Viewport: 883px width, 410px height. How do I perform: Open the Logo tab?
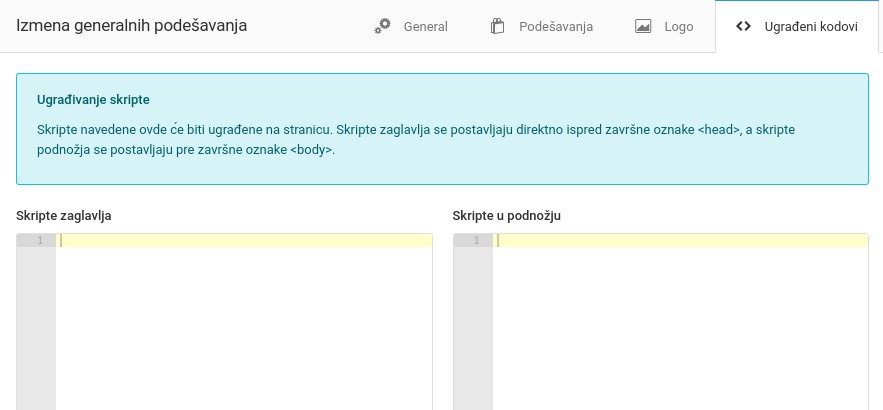point(665,26)
